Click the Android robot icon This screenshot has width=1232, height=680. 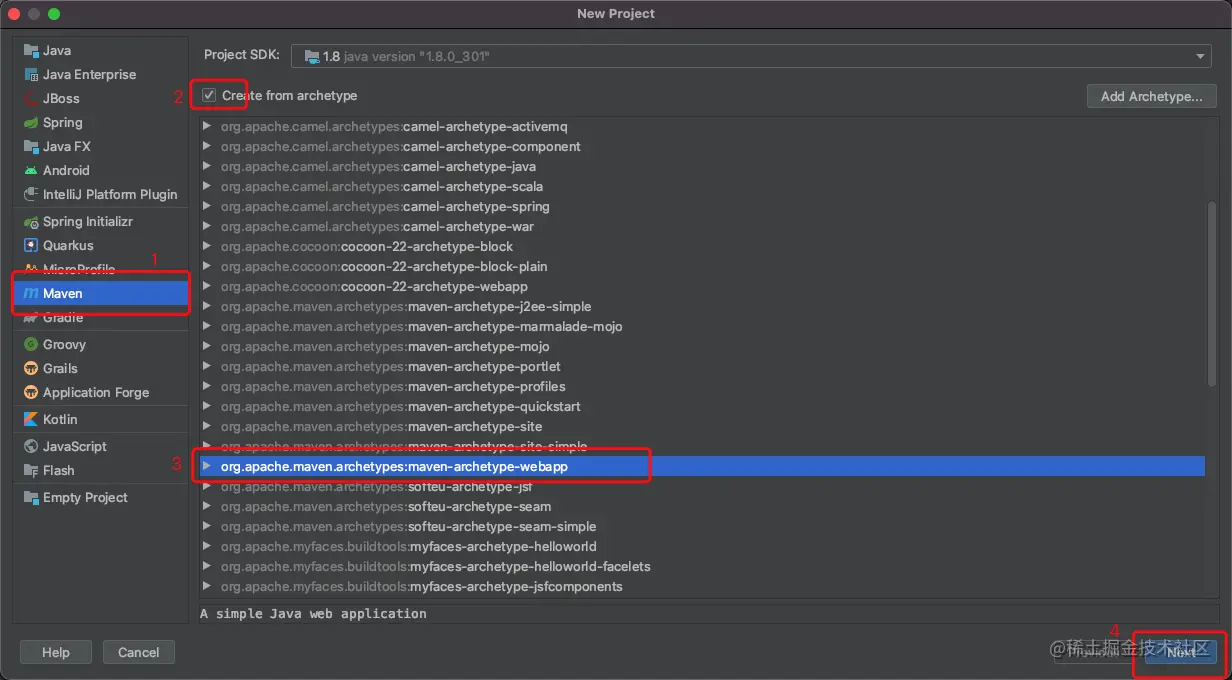[x=31, y=170]
